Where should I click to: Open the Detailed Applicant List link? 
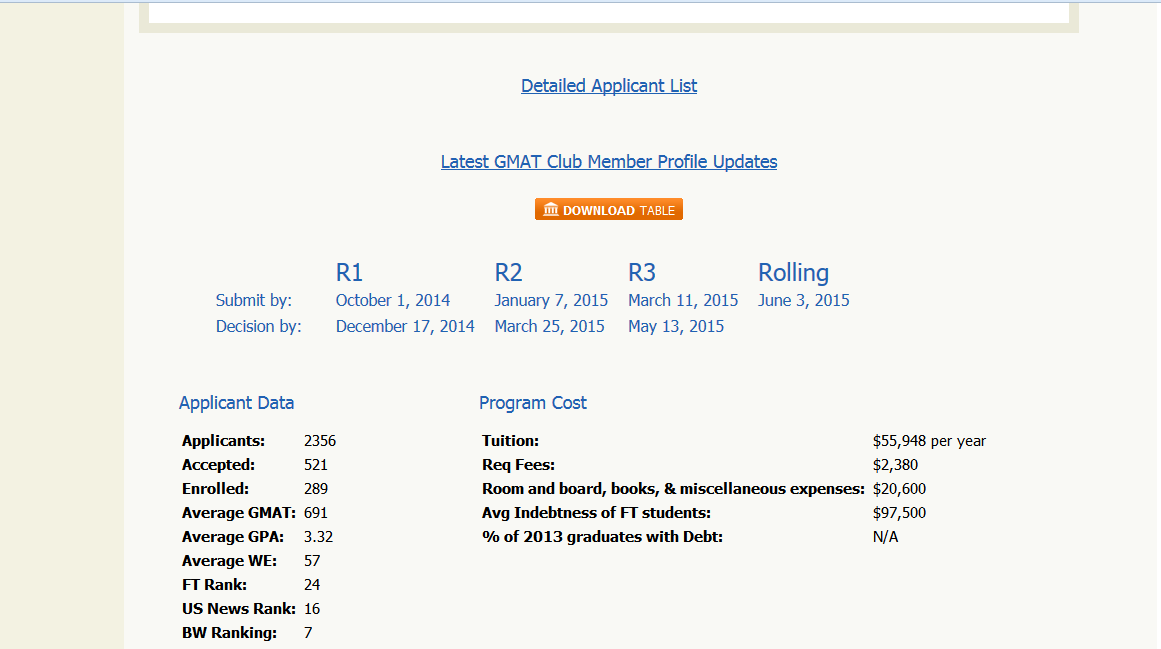coord(609,86)
